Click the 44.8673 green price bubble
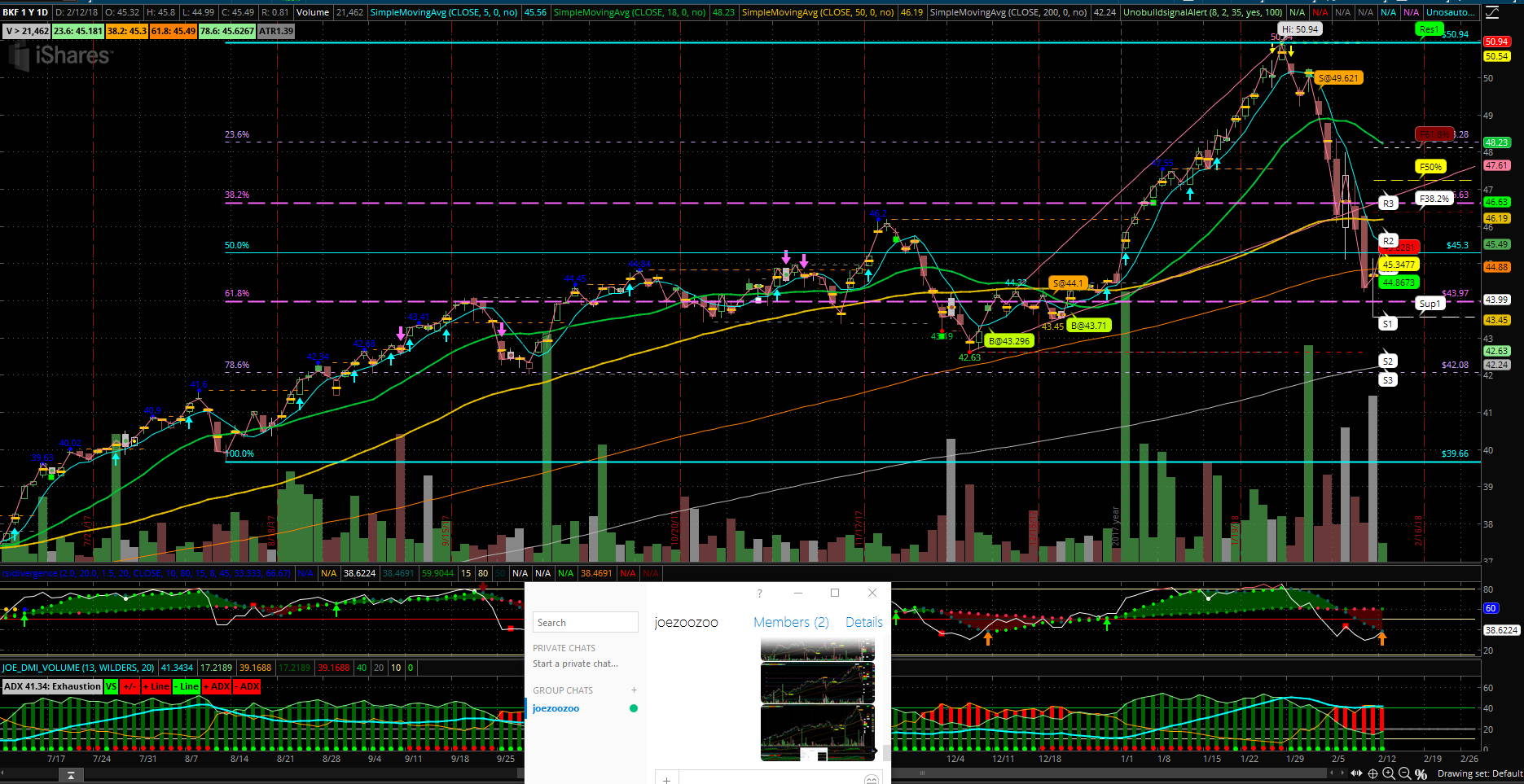Image resolution: width=1524 pixels, height=784 pixels. (1399, 283)
